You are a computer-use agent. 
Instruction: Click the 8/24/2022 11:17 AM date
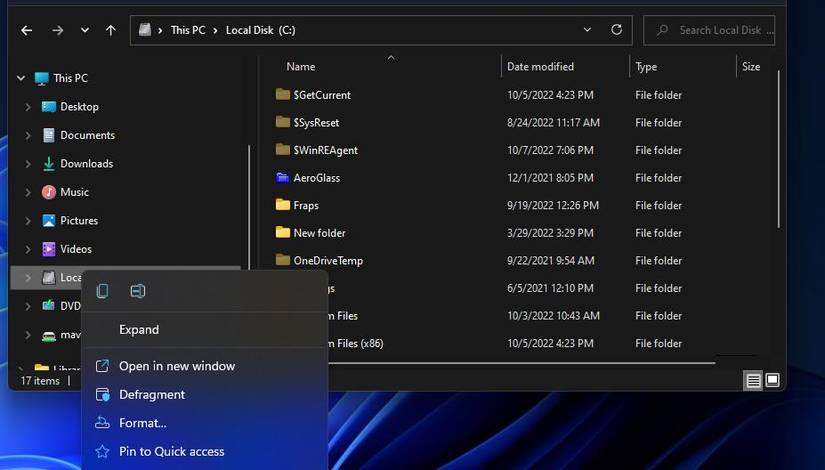(x=554, y=123)
